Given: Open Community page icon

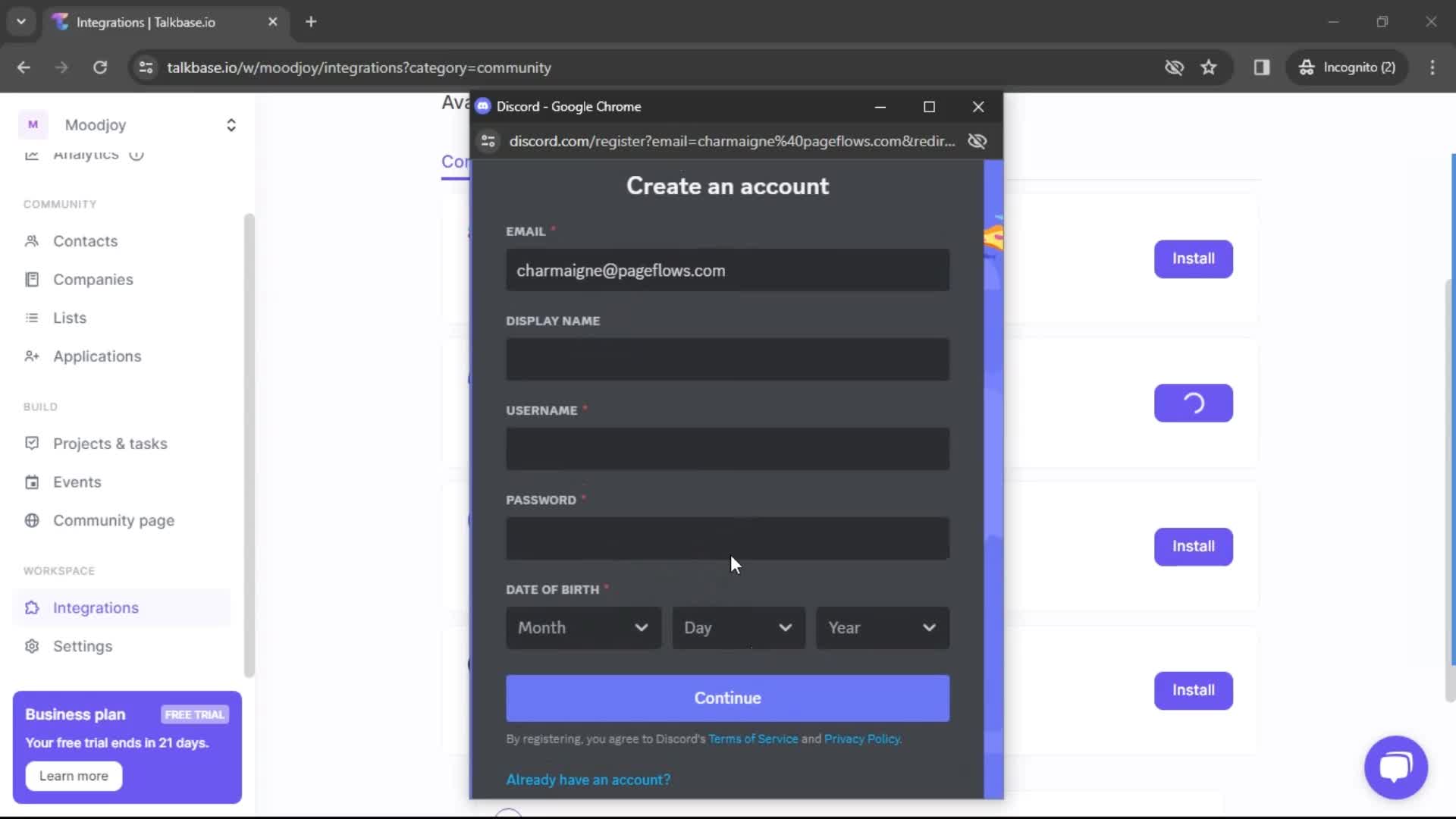Looking at the screenshot, I should pyautogui.click(x=32, y=520).
